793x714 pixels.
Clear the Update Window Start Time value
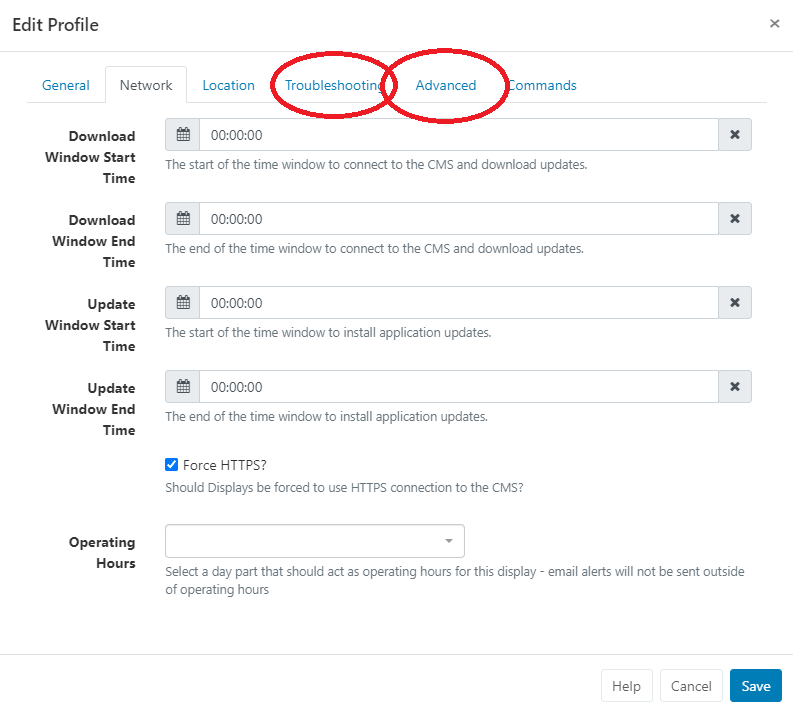[735, 303]
